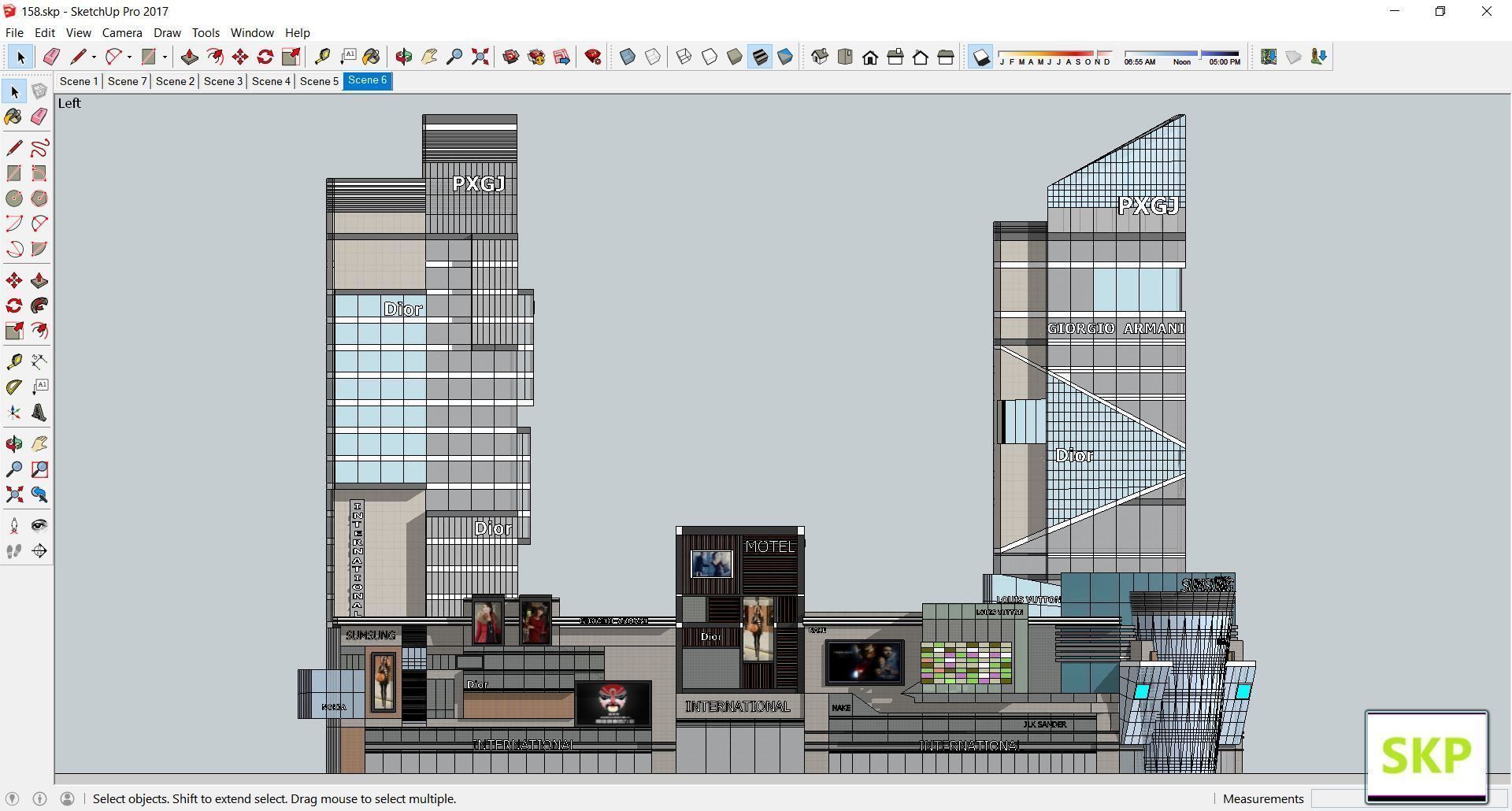Toggle Show/Hide Shadows button
Screen dimensions: 1512x811
click(980, 57)
